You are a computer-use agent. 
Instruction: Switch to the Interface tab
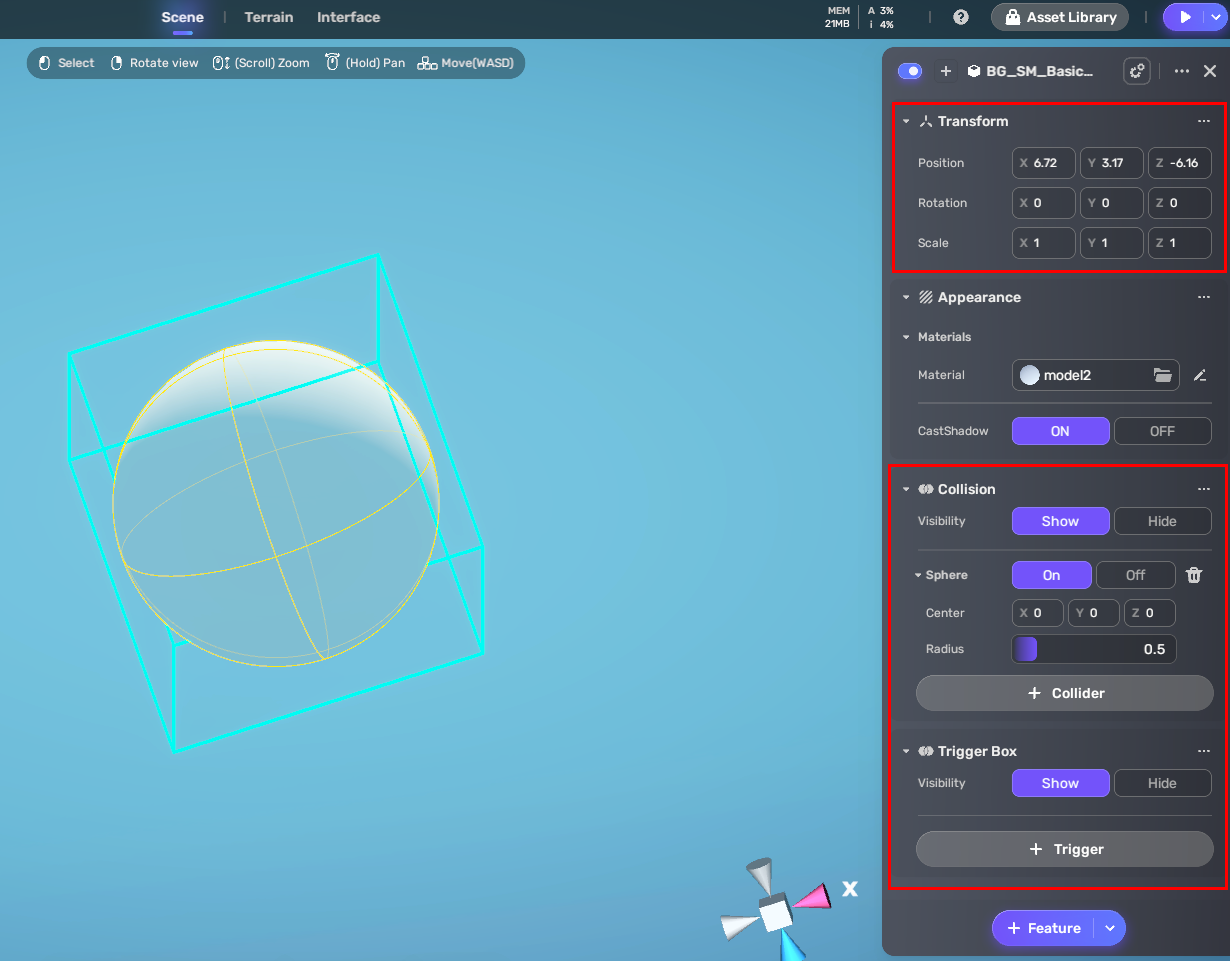[x=348, y=17]
